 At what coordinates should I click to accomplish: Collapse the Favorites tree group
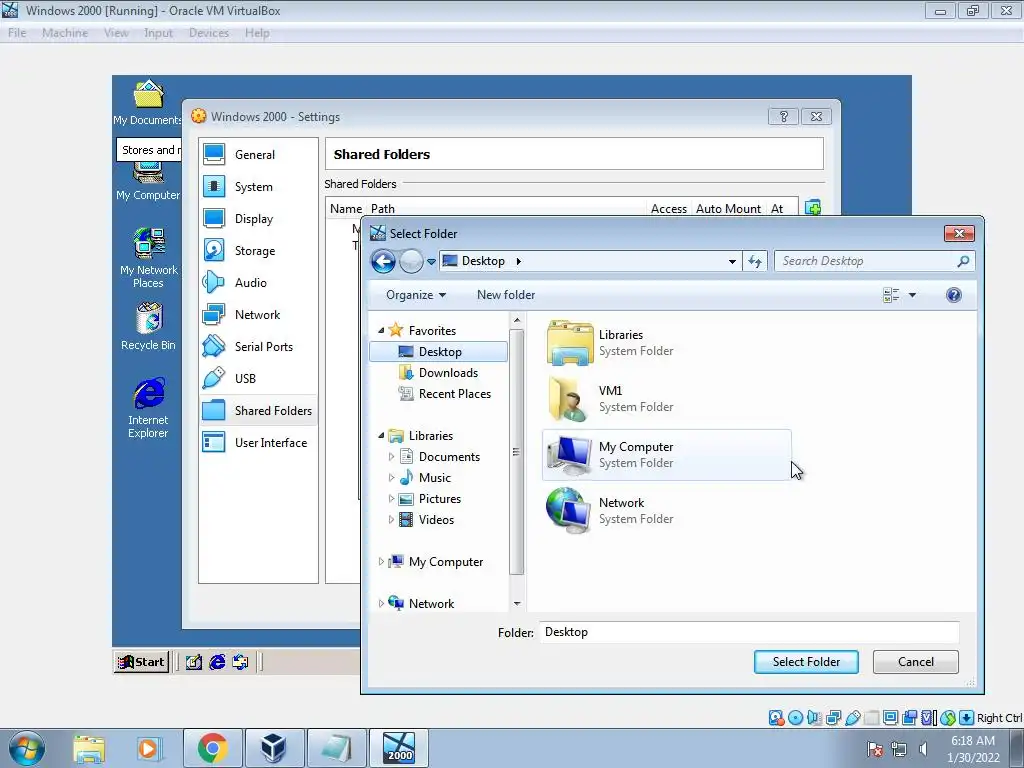(381, 331)
